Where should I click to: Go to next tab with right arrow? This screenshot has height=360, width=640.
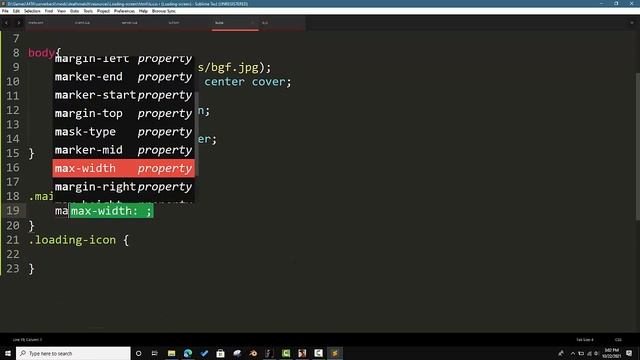point(18,23)
